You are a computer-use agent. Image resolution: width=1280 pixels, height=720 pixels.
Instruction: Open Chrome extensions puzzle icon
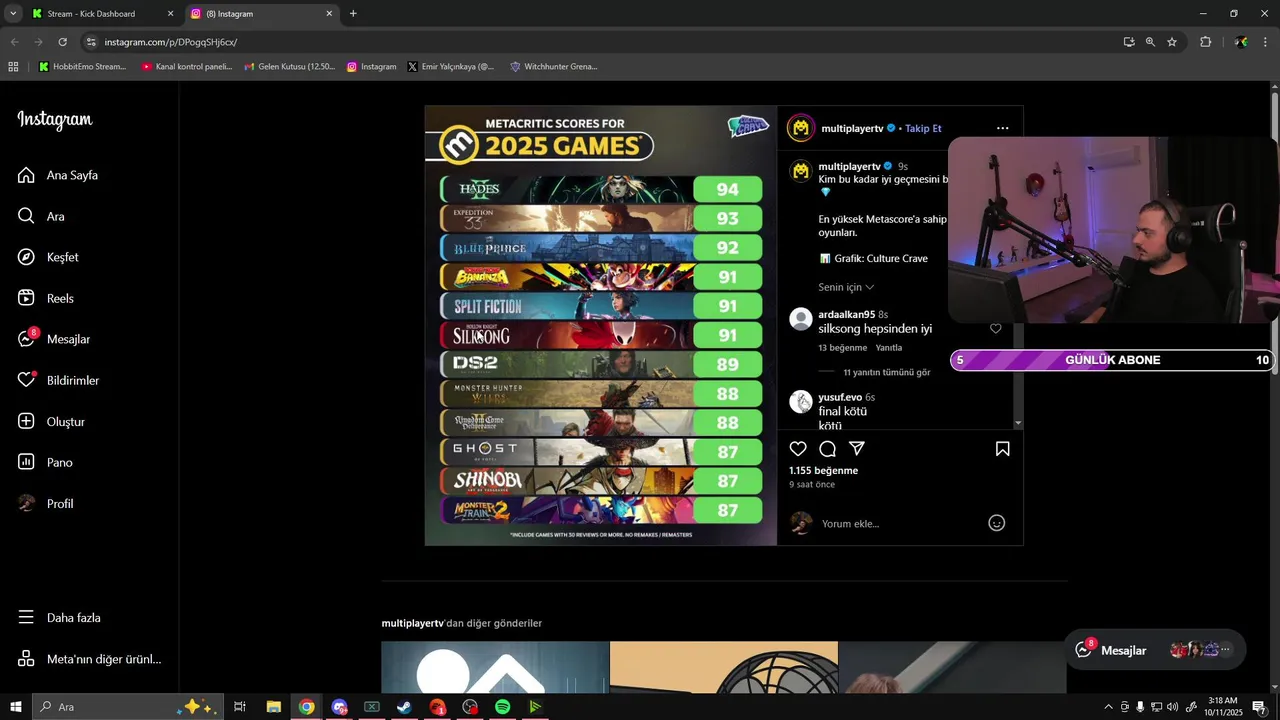tap(1205, 42)
